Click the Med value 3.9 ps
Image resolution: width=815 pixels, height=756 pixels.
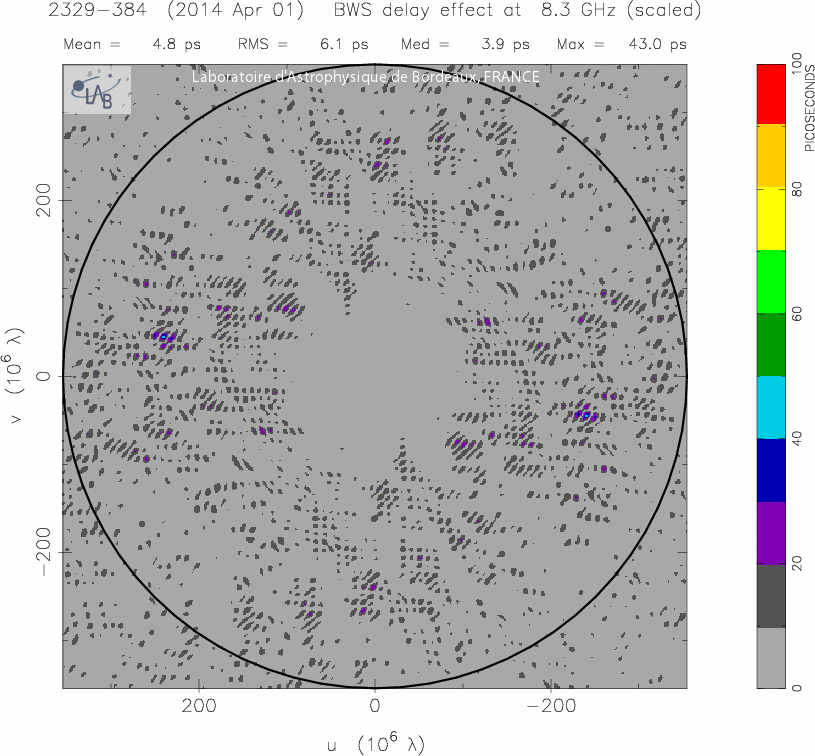pyautogui.click(x=505, y=45)
